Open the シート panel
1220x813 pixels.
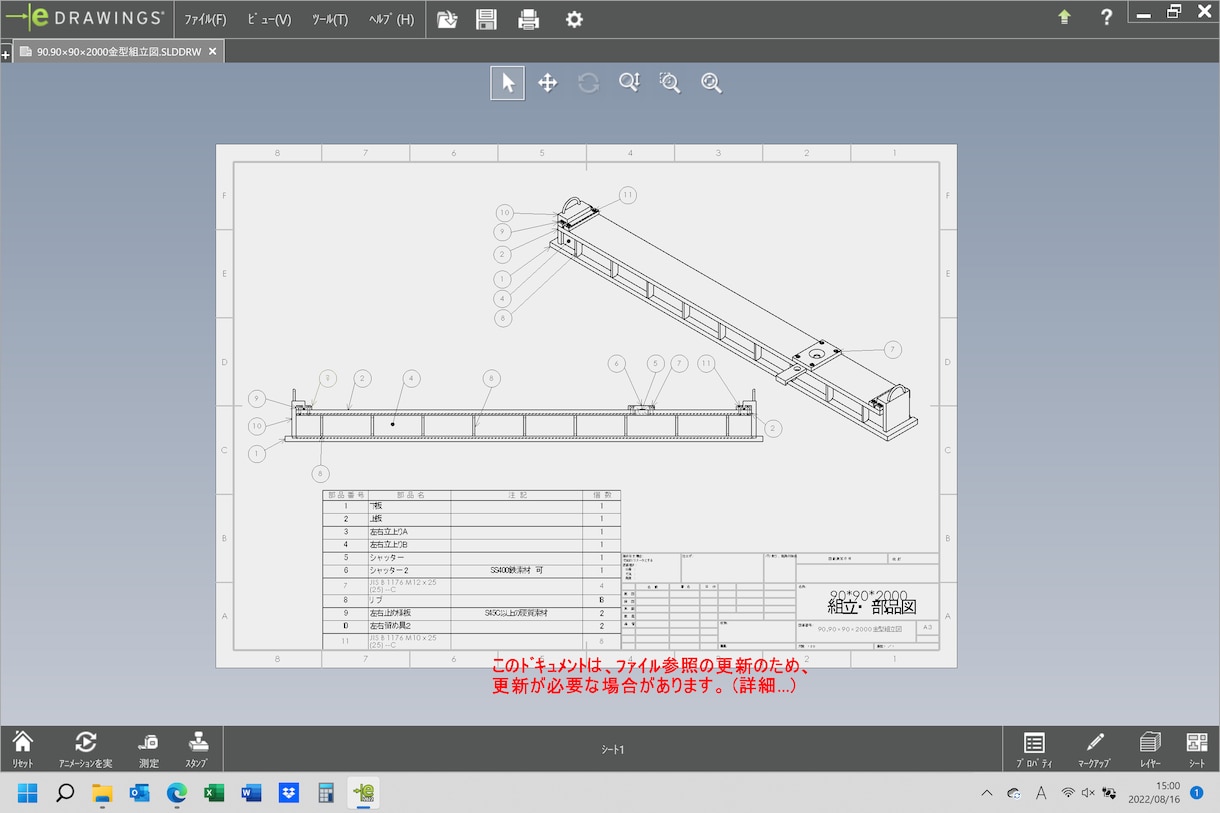(1197, 749)
